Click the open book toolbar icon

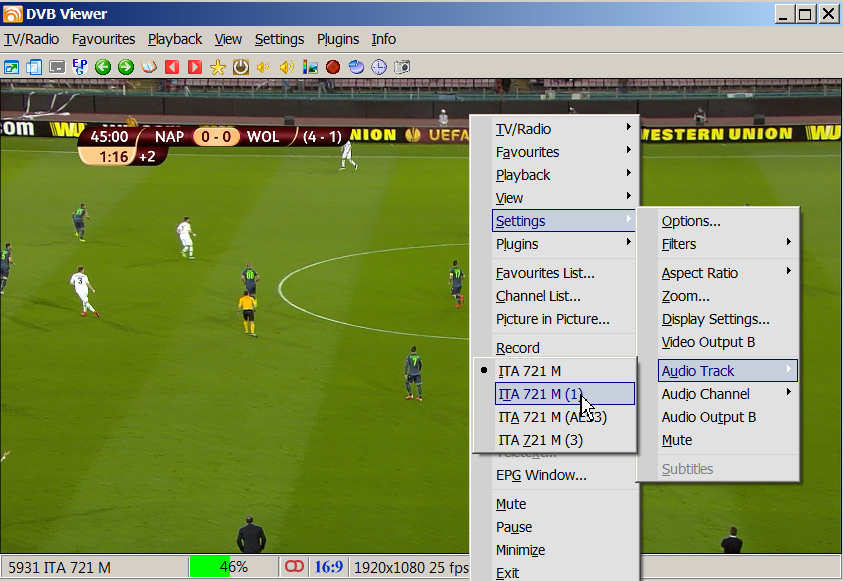click(149, 67)
